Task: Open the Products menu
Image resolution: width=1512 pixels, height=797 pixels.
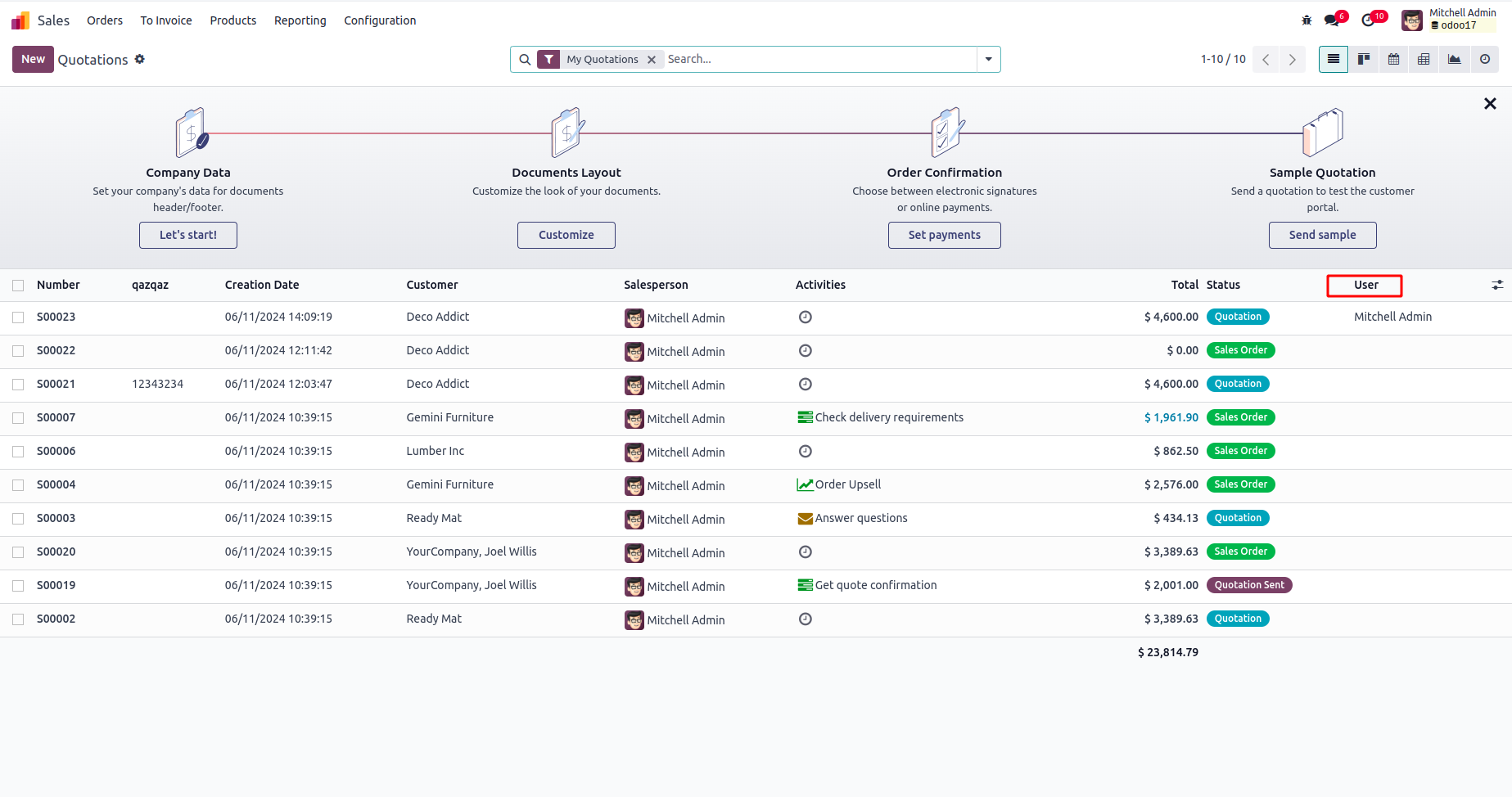Action: (x=232, y=20)
